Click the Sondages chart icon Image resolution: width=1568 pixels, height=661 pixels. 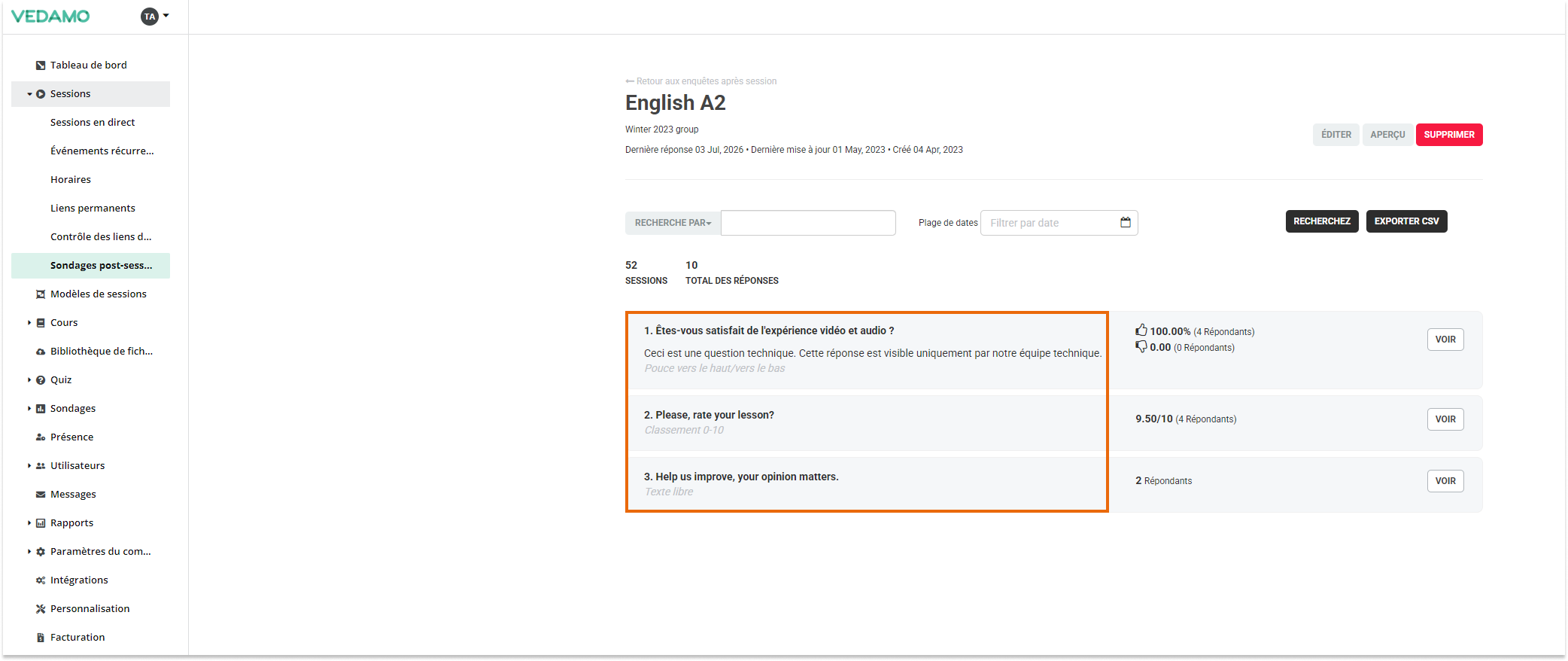click(x=41, y=409)
